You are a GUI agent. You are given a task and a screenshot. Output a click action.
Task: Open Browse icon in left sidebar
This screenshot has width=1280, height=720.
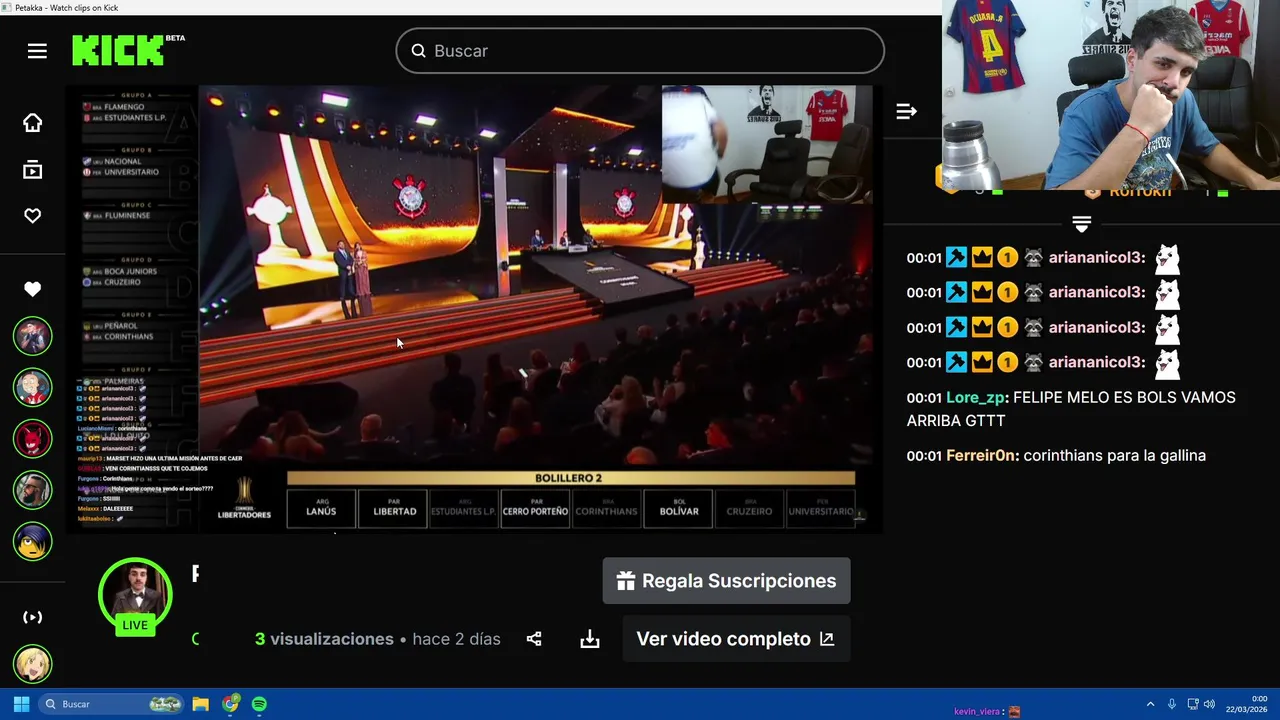pyautogui.click(x=33, y=170)
